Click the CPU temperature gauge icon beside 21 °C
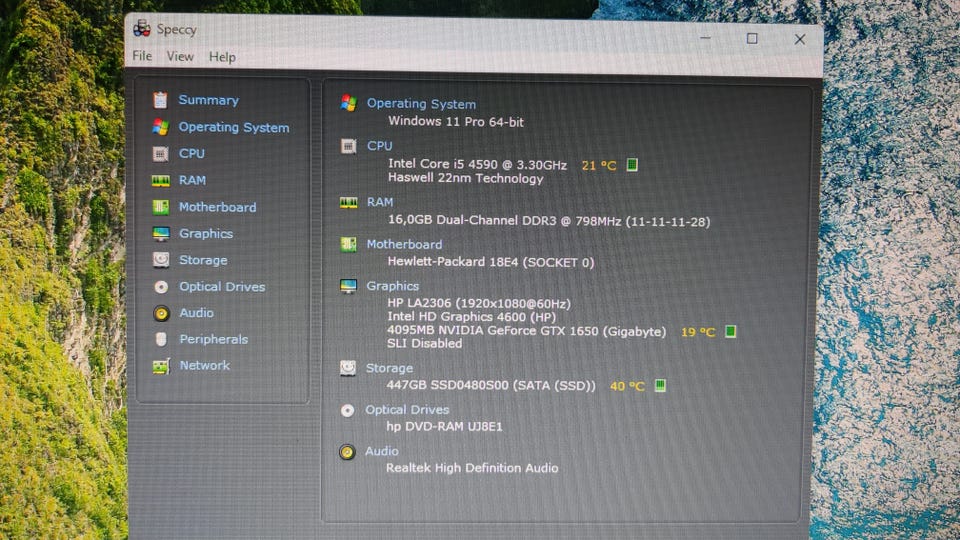 (x=632, y=165)
